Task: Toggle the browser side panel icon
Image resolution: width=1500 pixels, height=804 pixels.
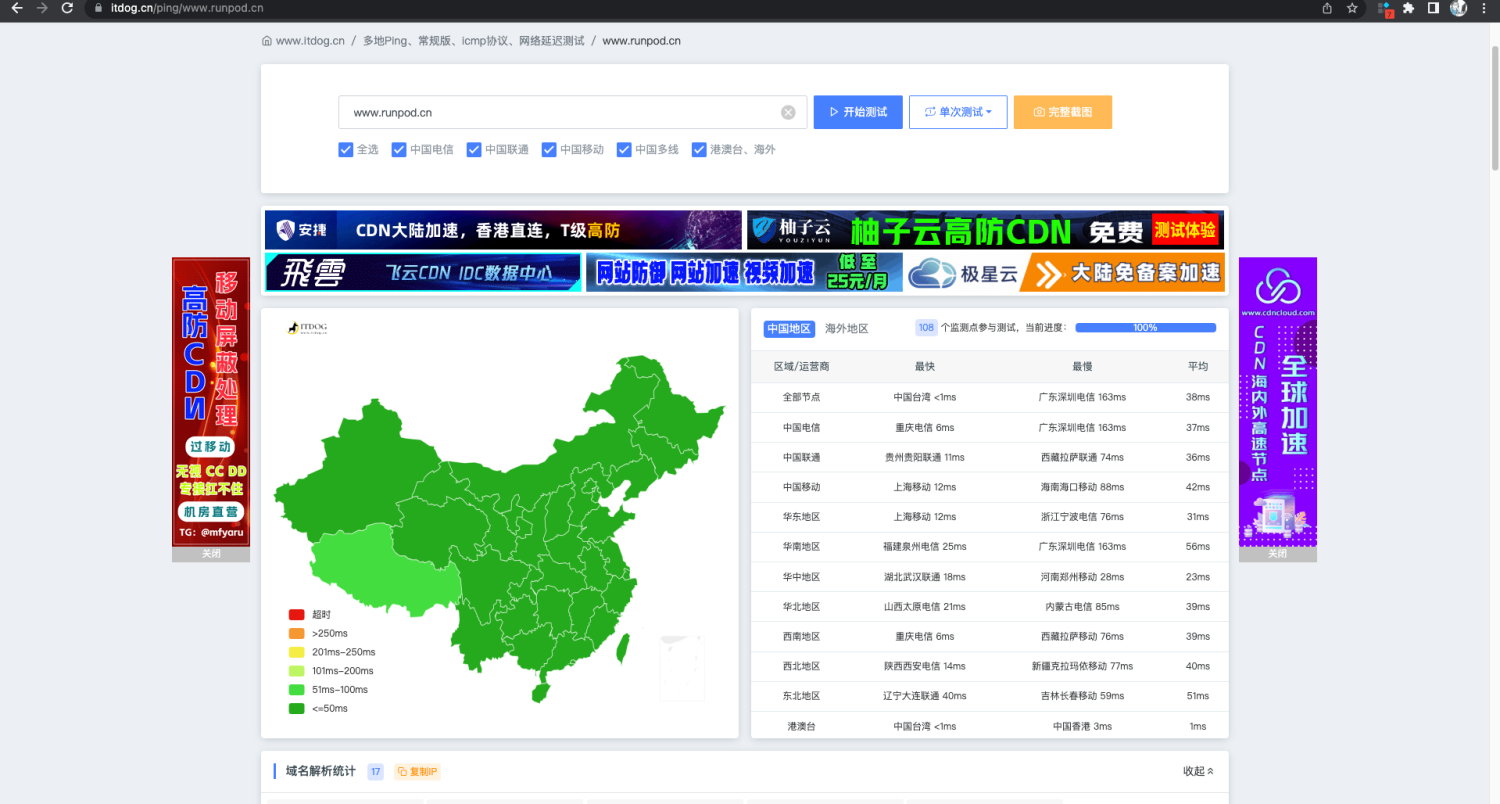Action: tap(1433, 8)
